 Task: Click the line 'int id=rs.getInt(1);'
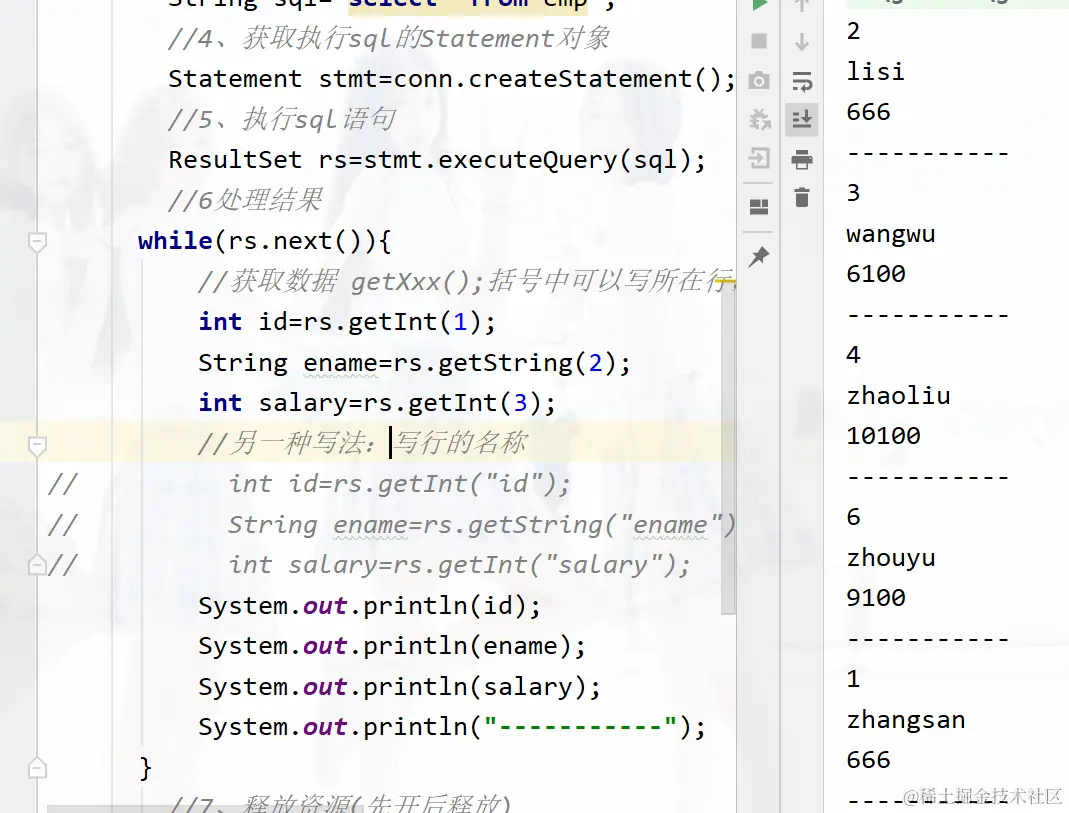click(x=347, y=322)
